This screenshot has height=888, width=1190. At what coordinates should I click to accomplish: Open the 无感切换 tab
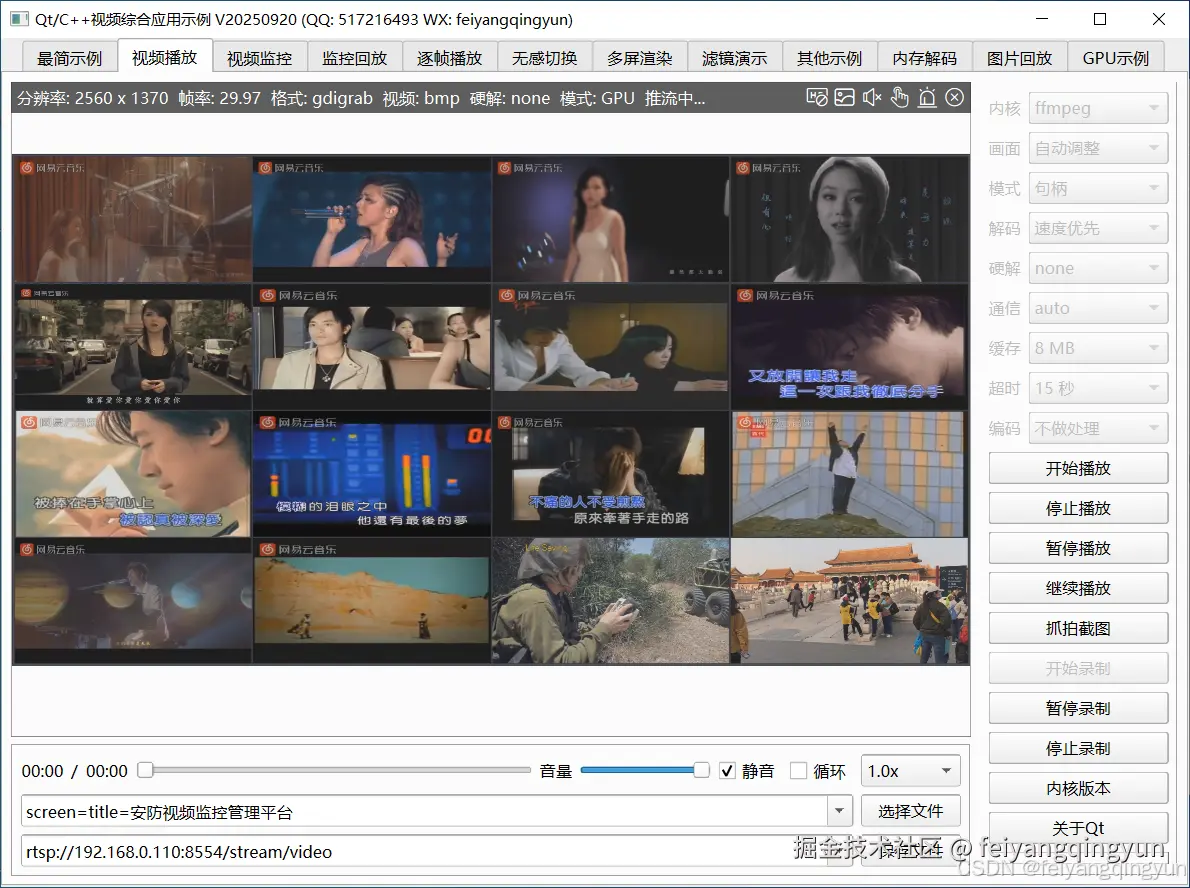pyautogui.click(x=544, y=58)
